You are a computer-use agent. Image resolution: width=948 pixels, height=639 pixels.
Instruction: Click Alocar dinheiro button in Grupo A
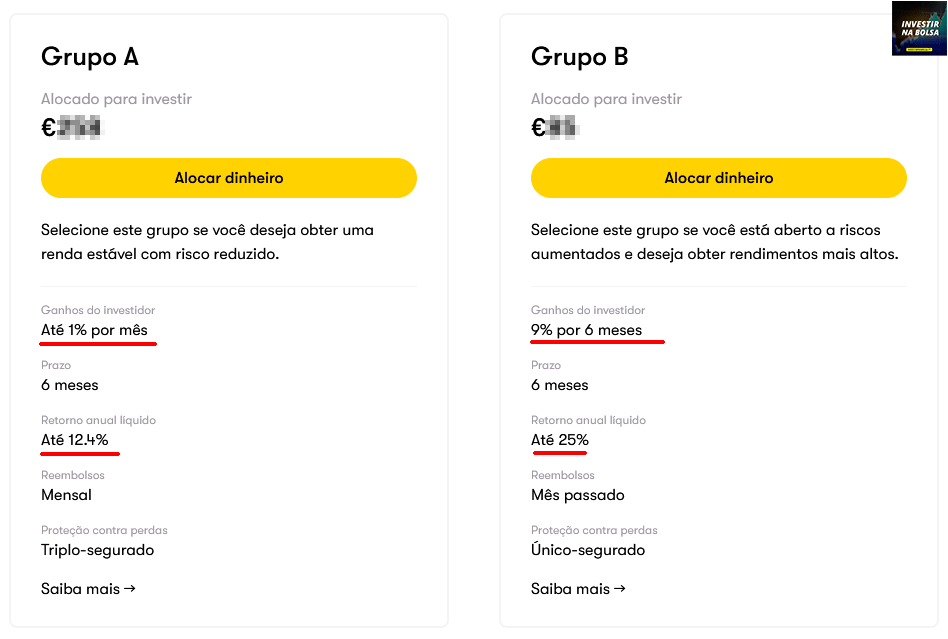(x=228, y=178)
